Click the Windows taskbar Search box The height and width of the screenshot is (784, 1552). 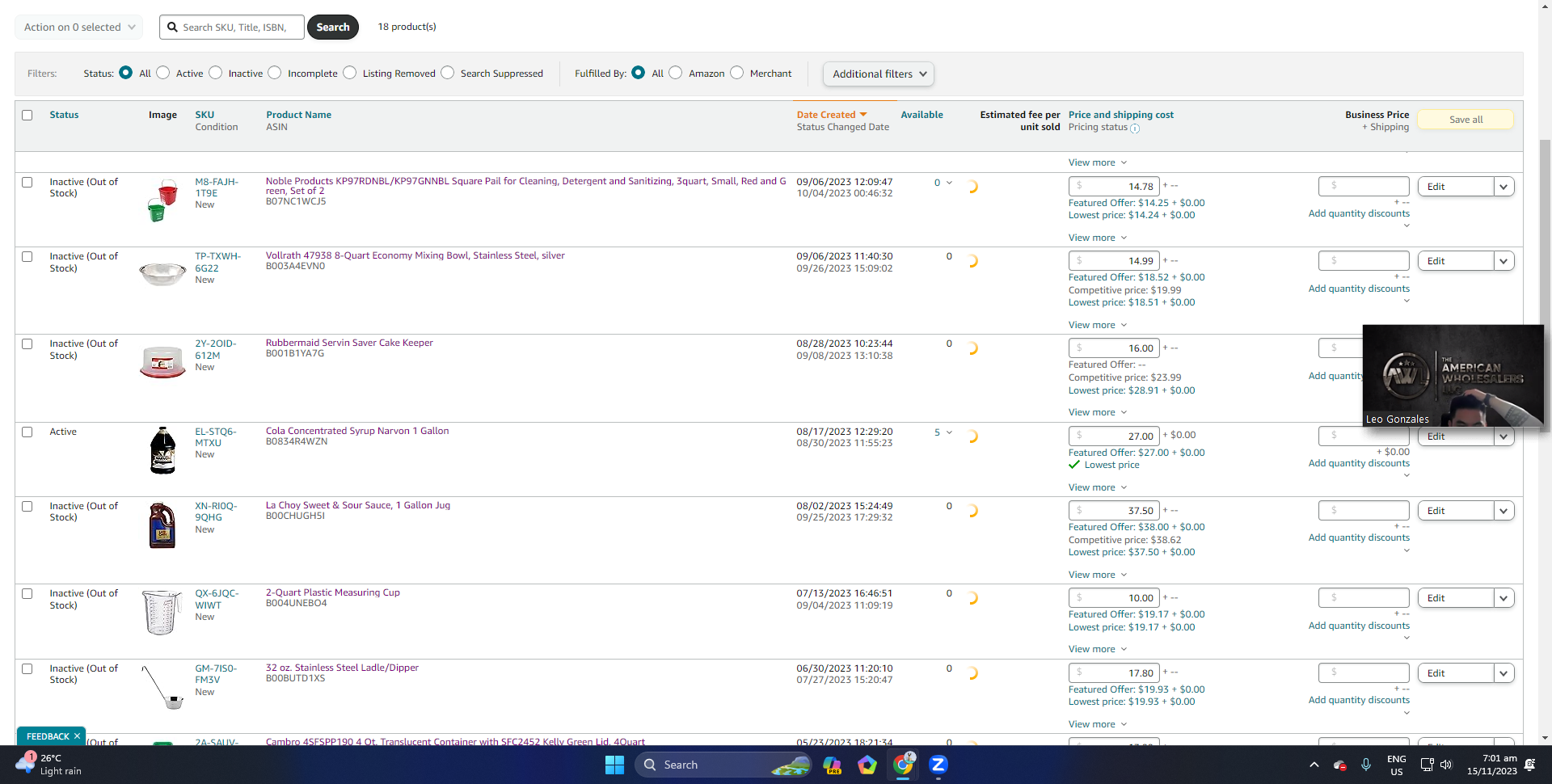coord(723,765)
